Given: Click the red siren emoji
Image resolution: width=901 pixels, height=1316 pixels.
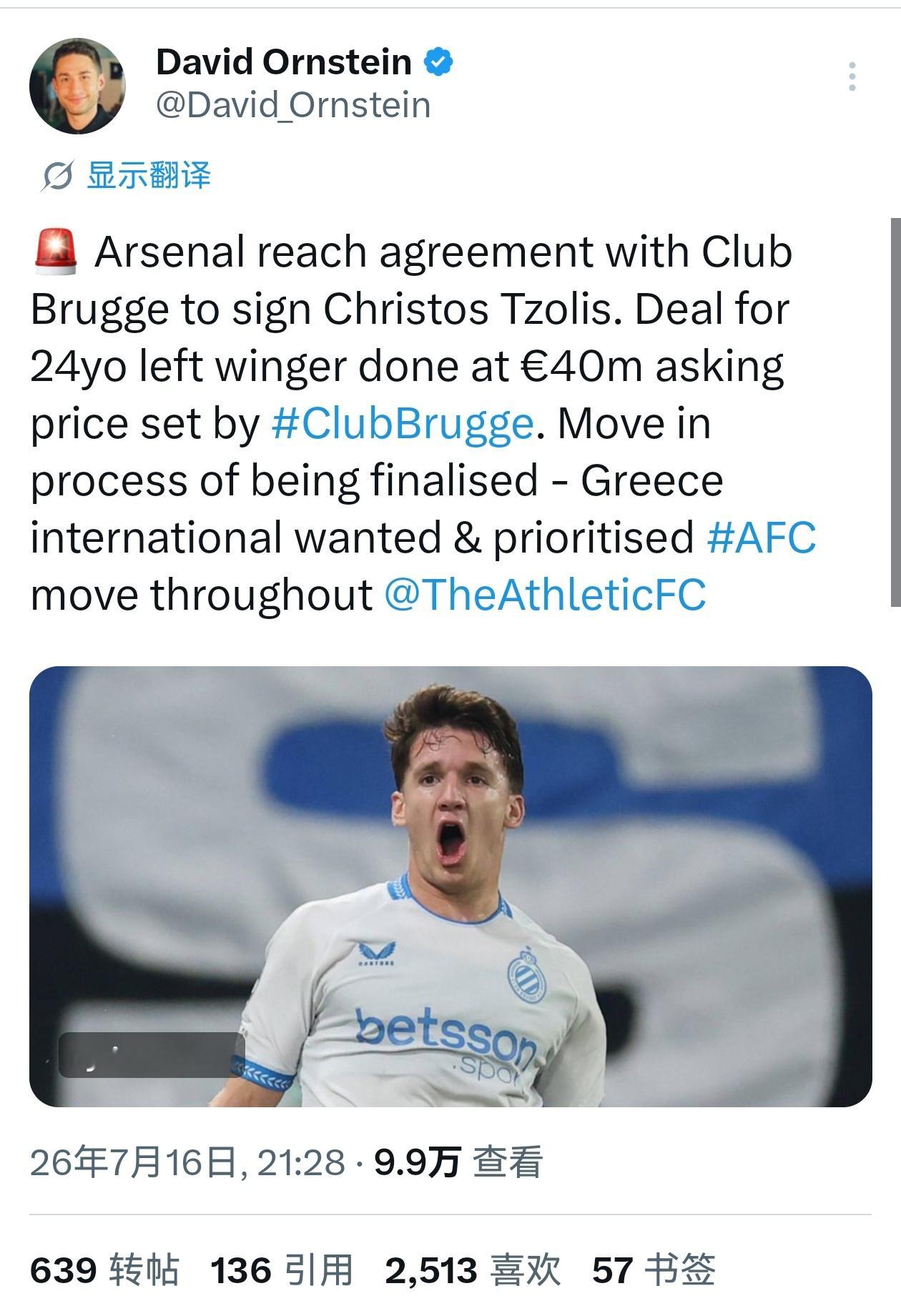Looking at the screenshot, I should tap(56, 252).
